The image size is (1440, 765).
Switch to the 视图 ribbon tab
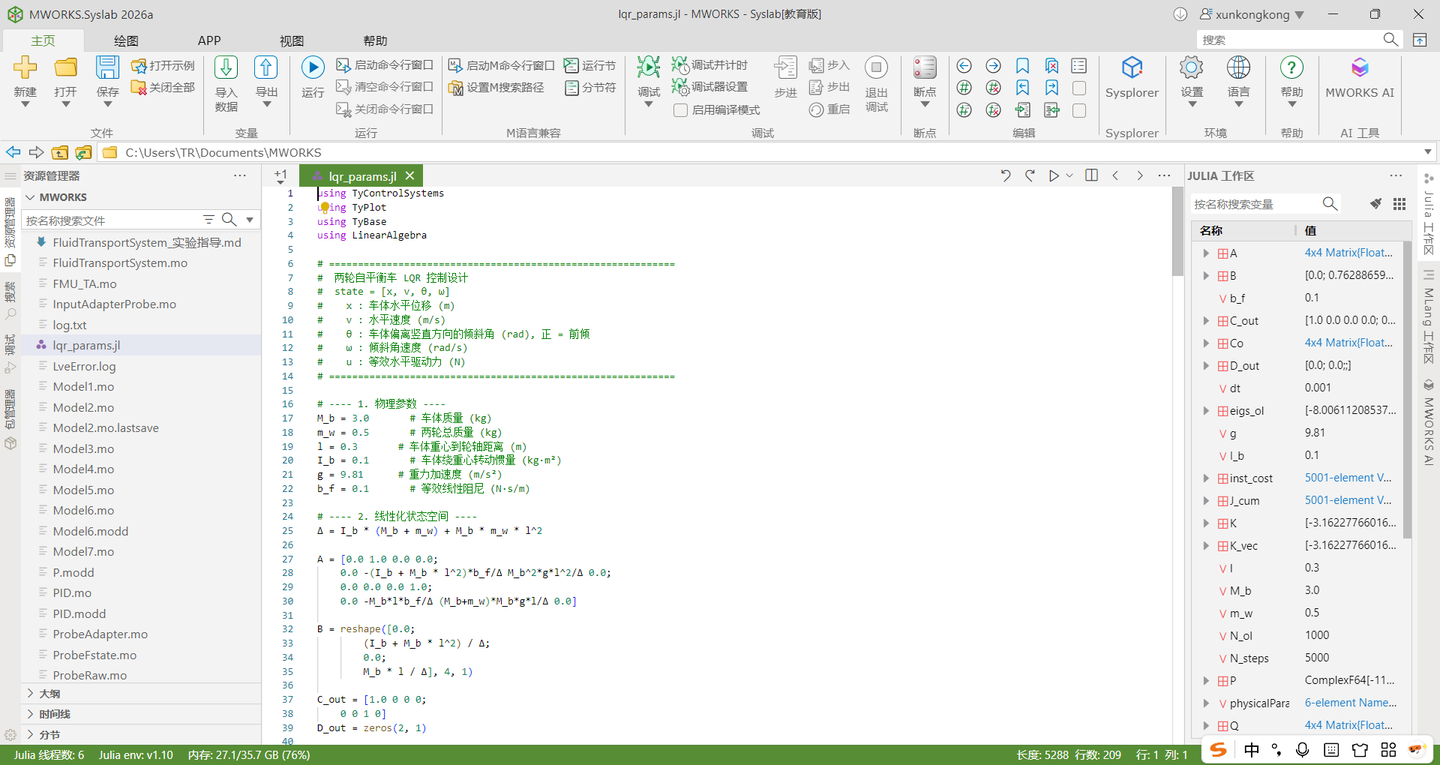click(292, 41)
